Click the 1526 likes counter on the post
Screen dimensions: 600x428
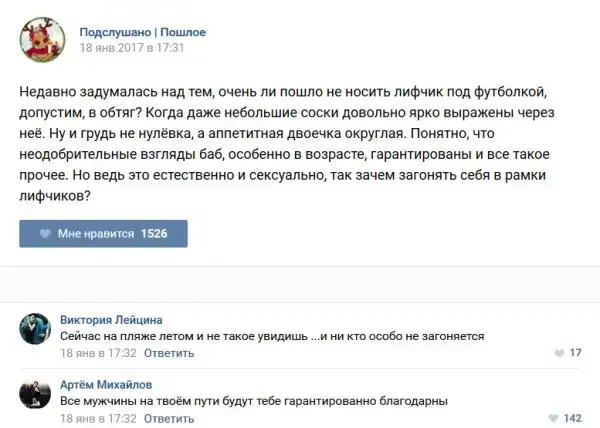tap(154, 233)
